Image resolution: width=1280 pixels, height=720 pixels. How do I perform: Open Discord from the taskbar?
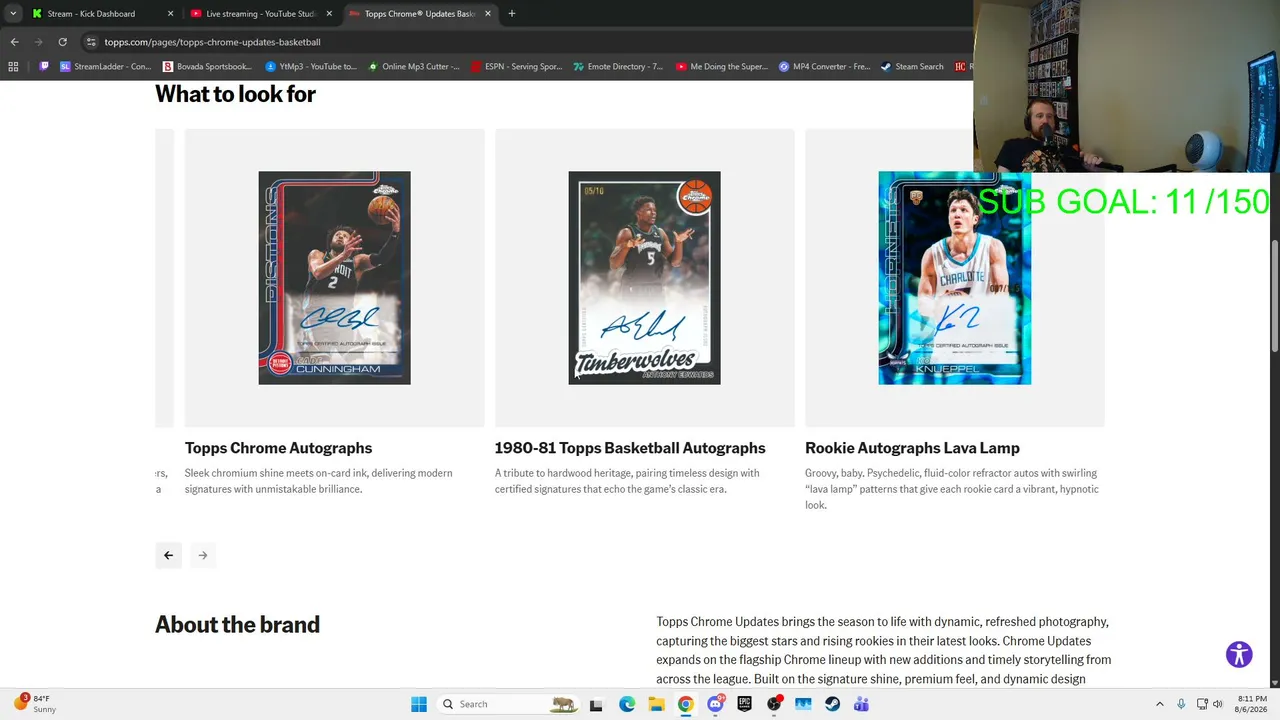[715, 704]
